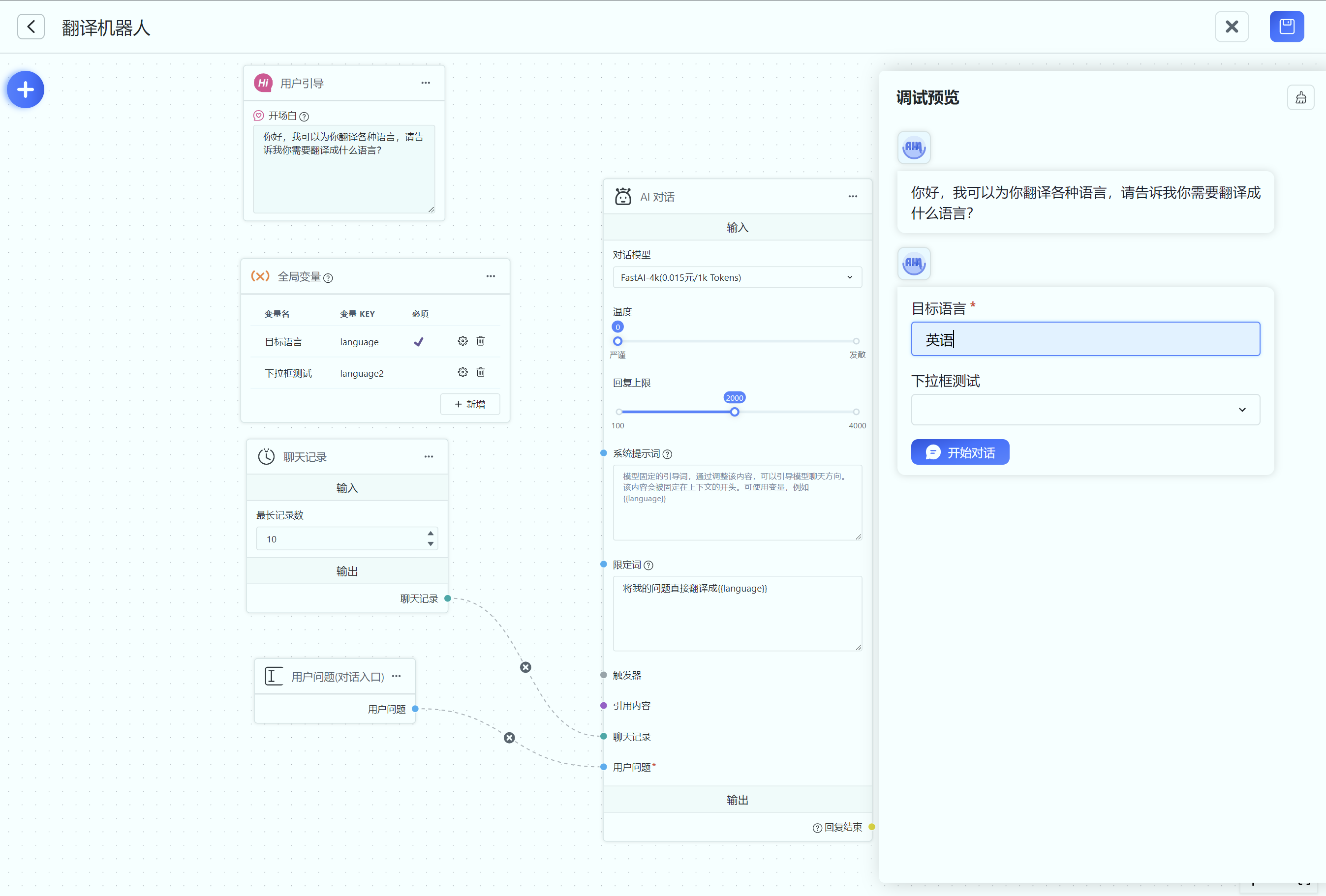Viewport: 1326px width, 896px height.
Task: Click the 开始对话 button
Action: click(960, 452)
